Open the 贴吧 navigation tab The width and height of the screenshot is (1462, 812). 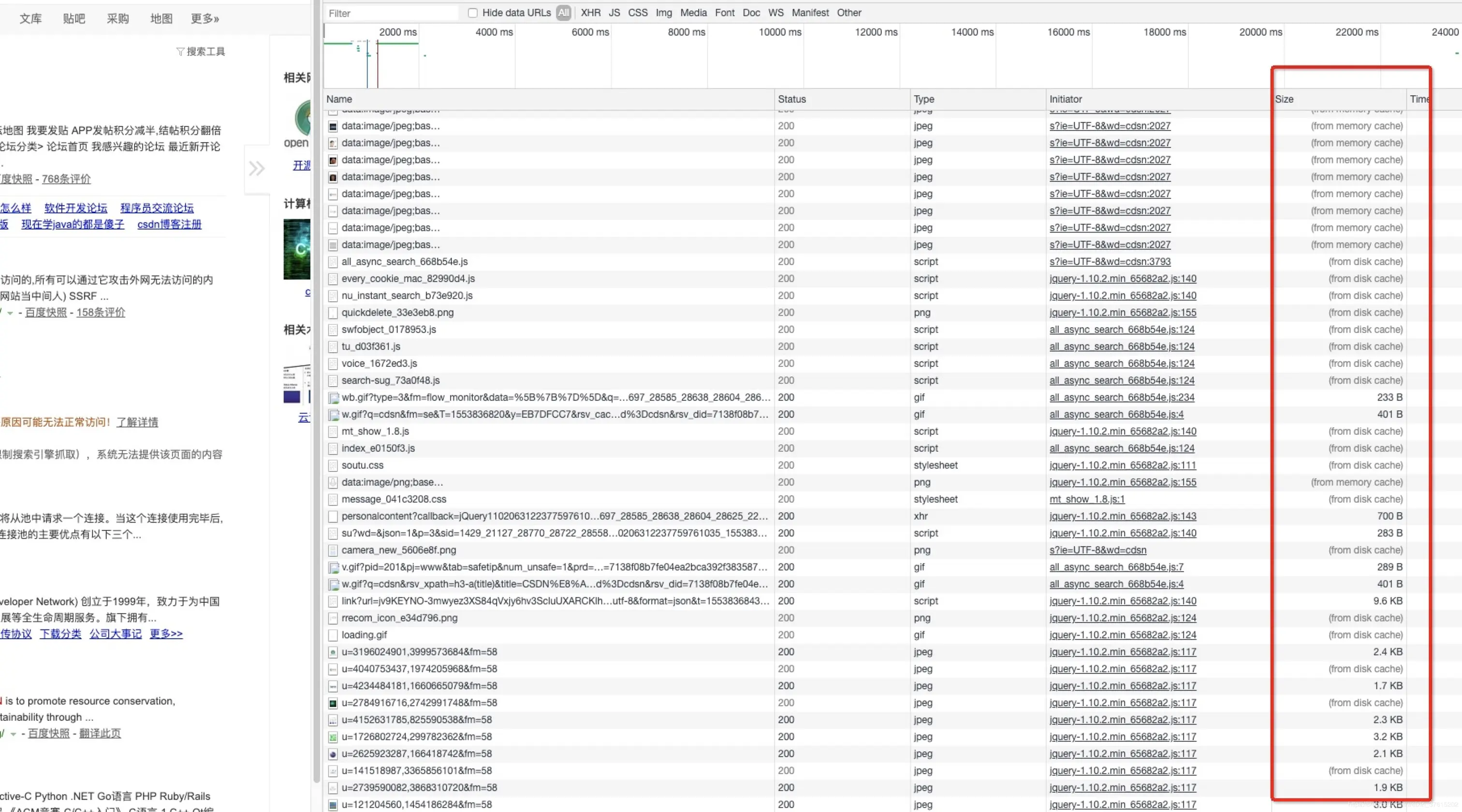[x=74, y=19]
